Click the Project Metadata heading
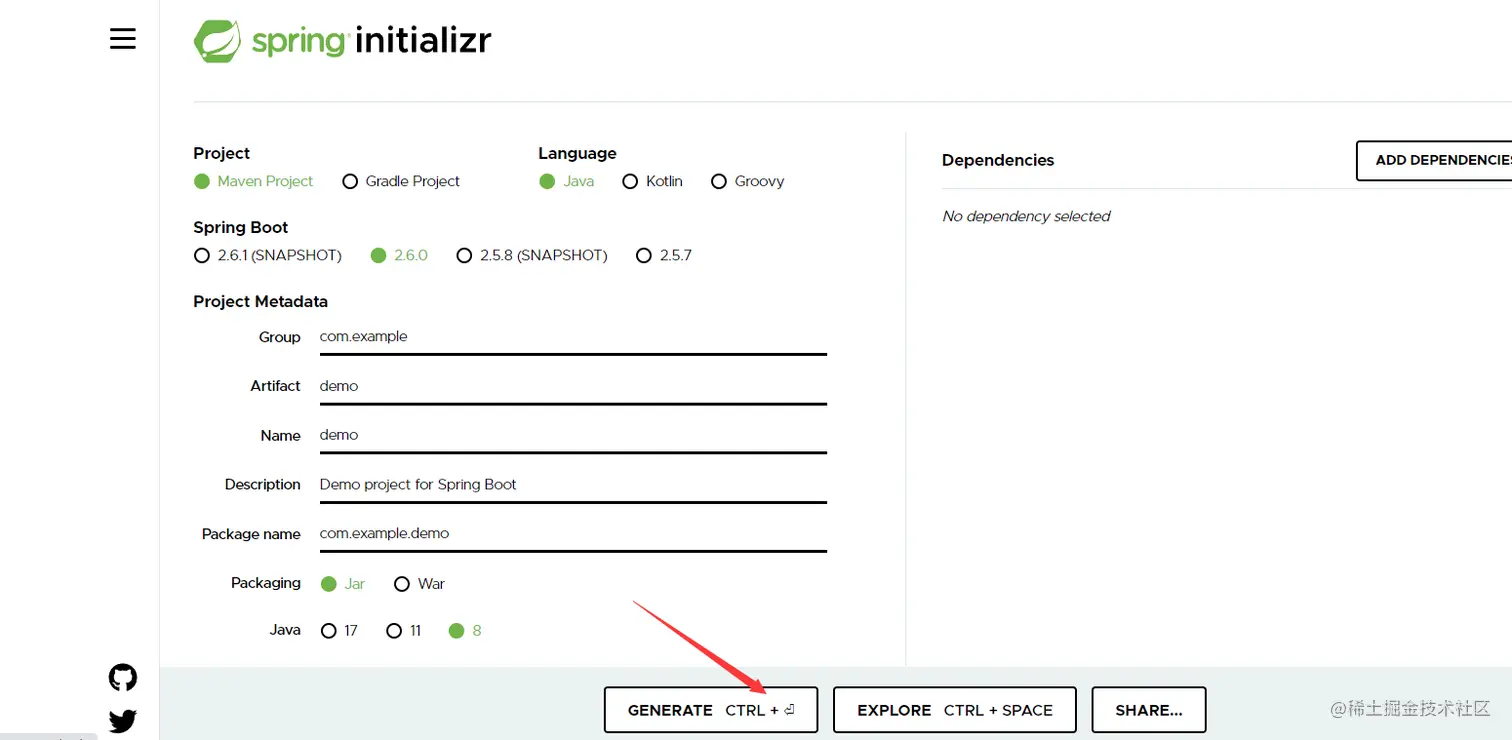Image resolution: width=1512 pixels, height=740 pixels. click(260, 301)
